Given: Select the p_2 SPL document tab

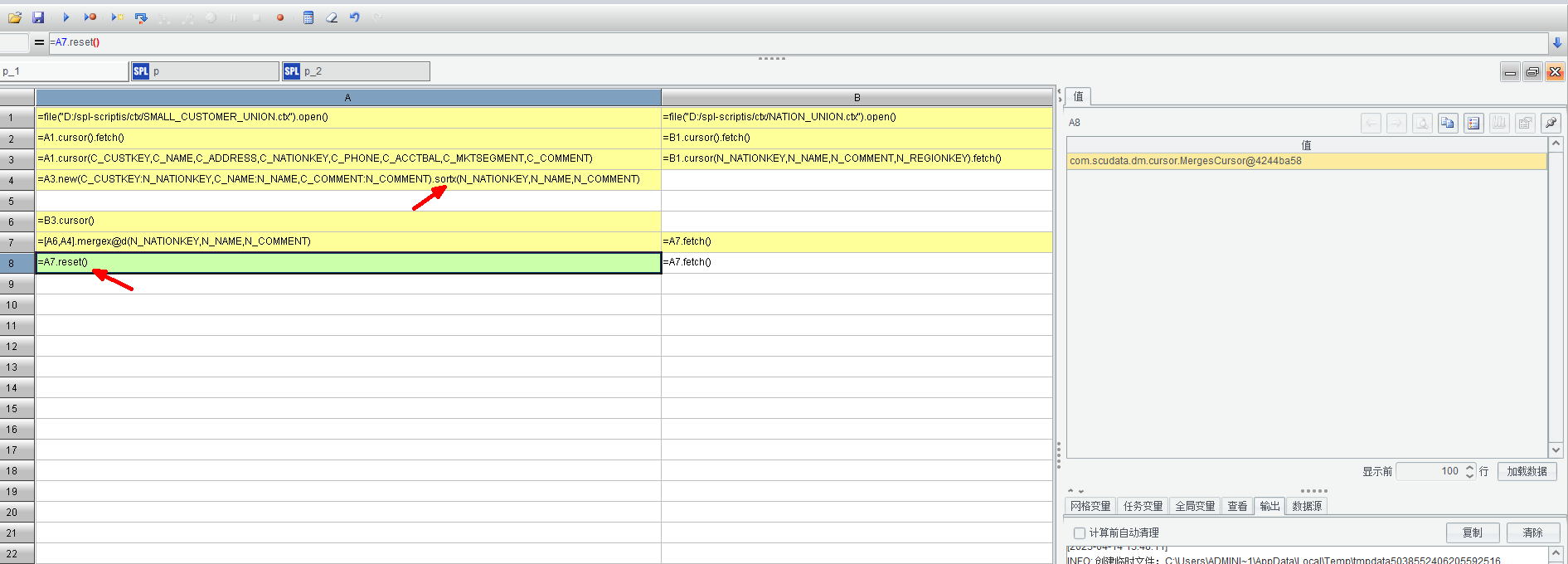Looking at the screenshot, I should [356, 71].
